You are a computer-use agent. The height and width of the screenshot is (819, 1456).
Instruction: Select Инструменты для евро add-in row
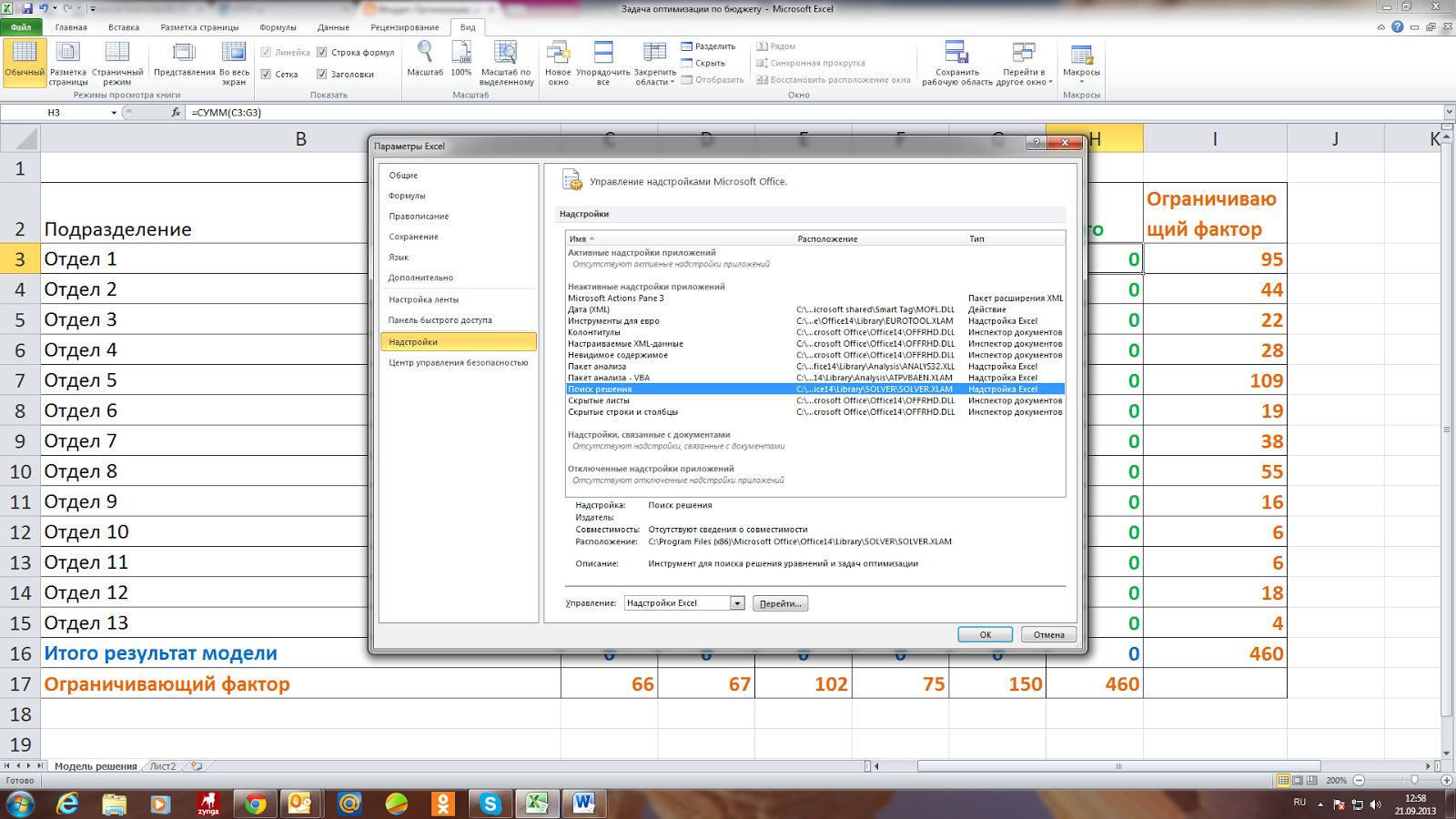815,320
